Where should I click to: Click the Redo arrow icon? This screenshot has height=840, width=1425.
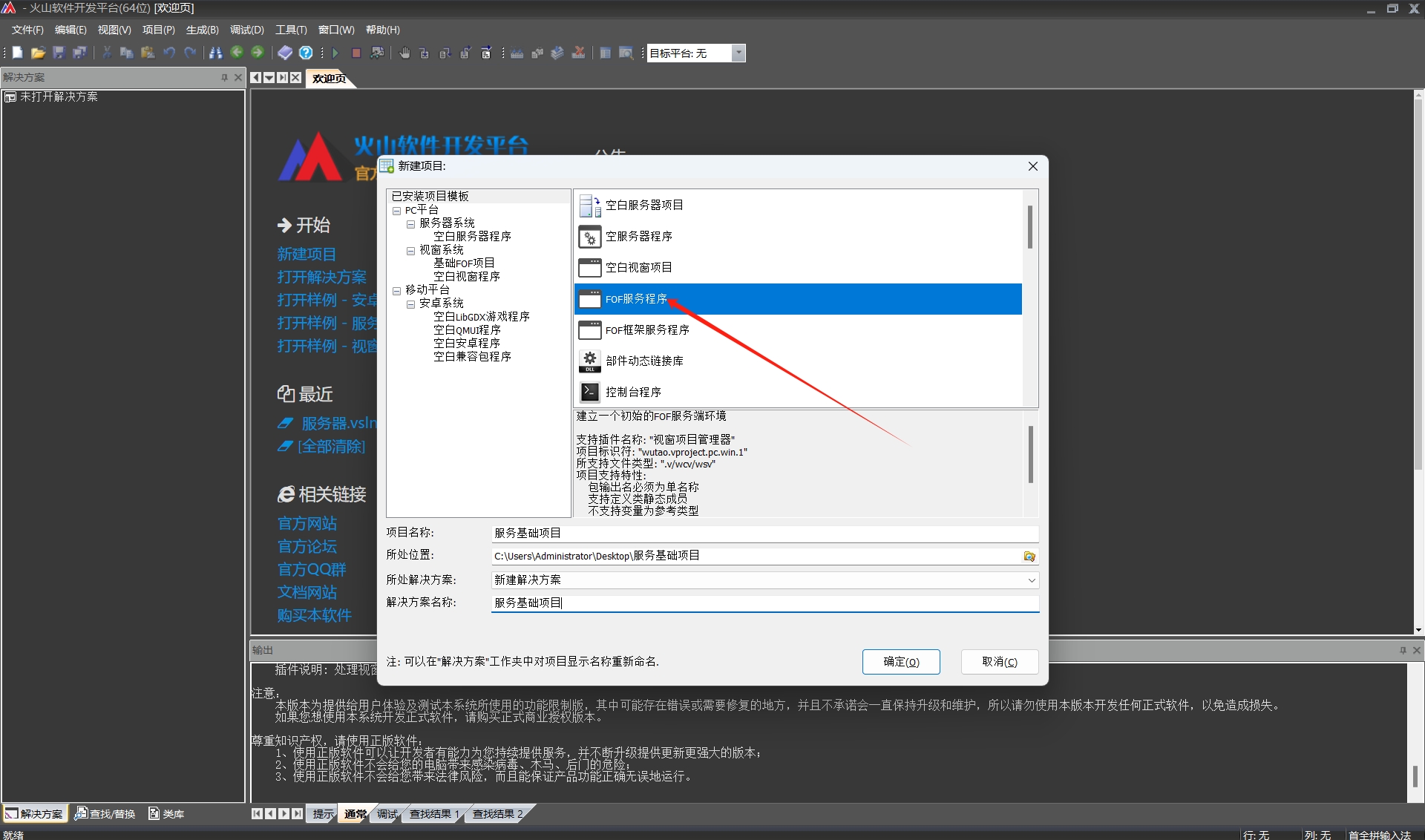(190, 53)
